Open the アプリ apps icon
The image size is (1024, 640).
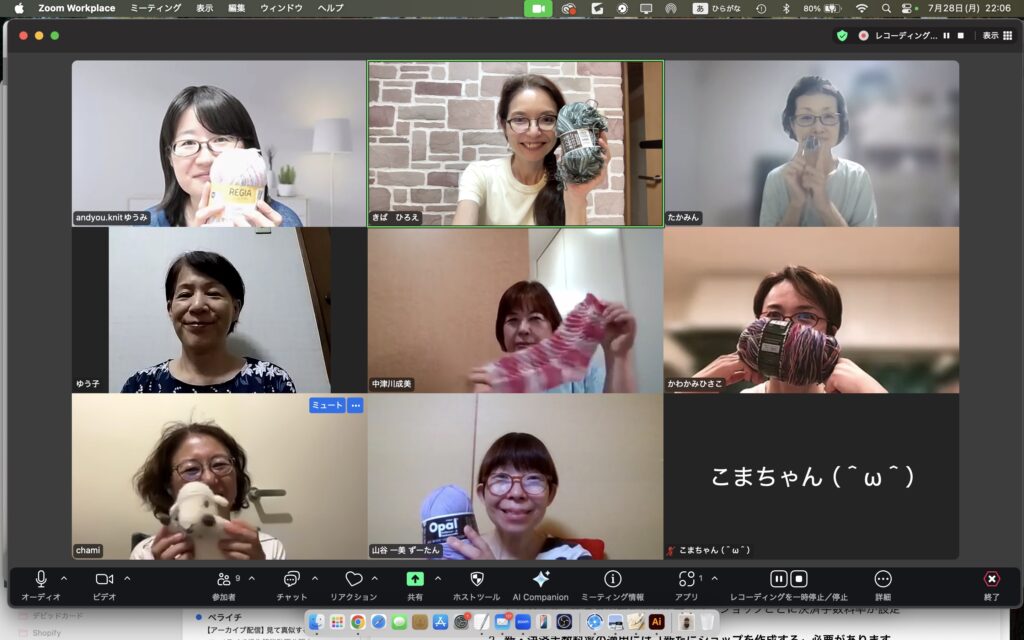(686, 579)
